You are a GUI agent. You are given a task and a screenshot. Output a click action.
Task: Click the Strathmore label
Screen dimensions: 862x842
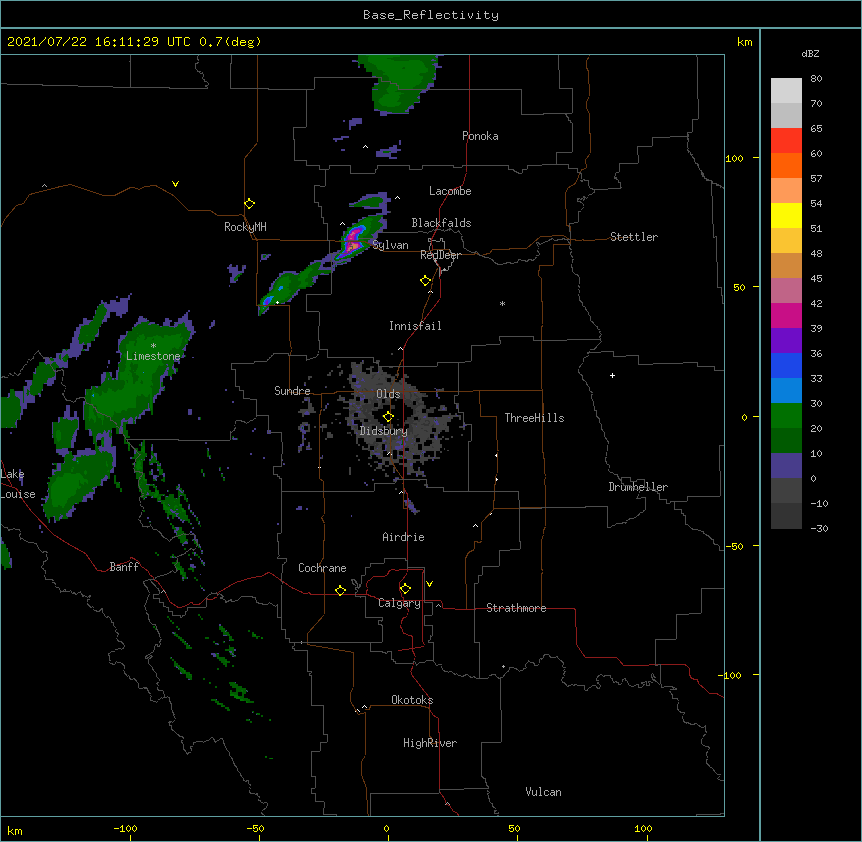pyautogui.click(x=516, y=608)
